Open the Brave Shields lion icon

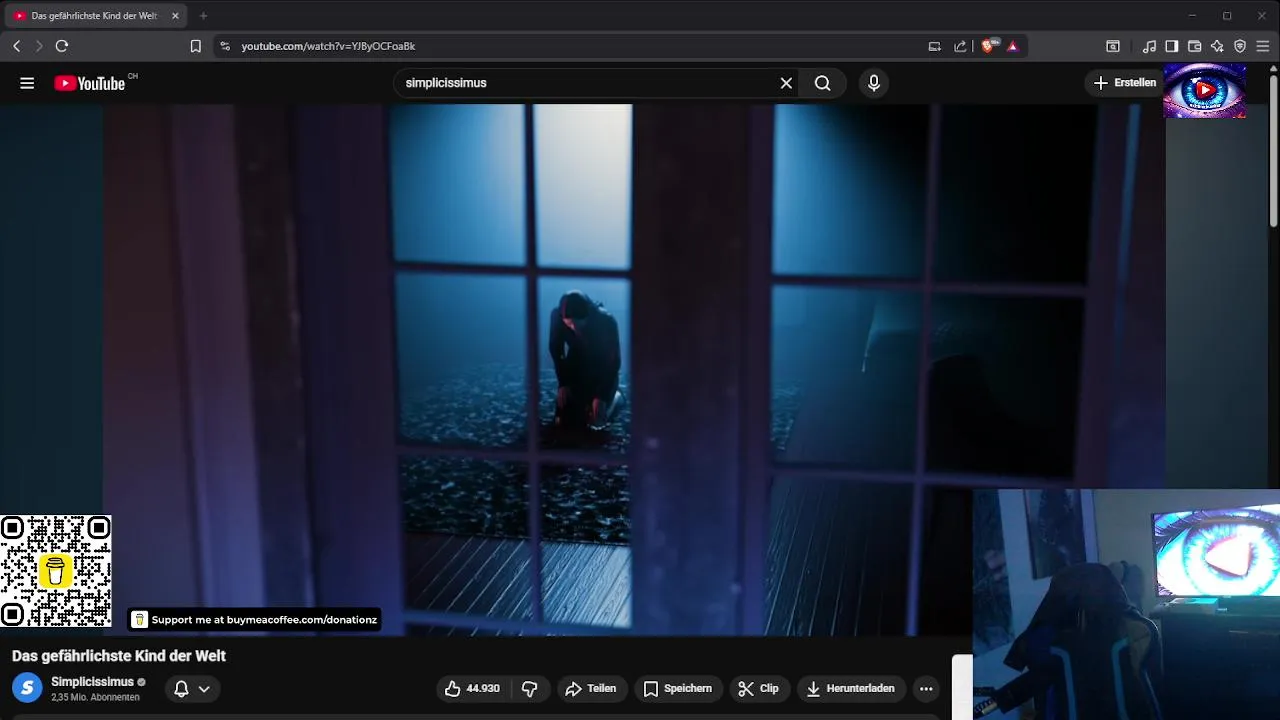coord(989,46)
